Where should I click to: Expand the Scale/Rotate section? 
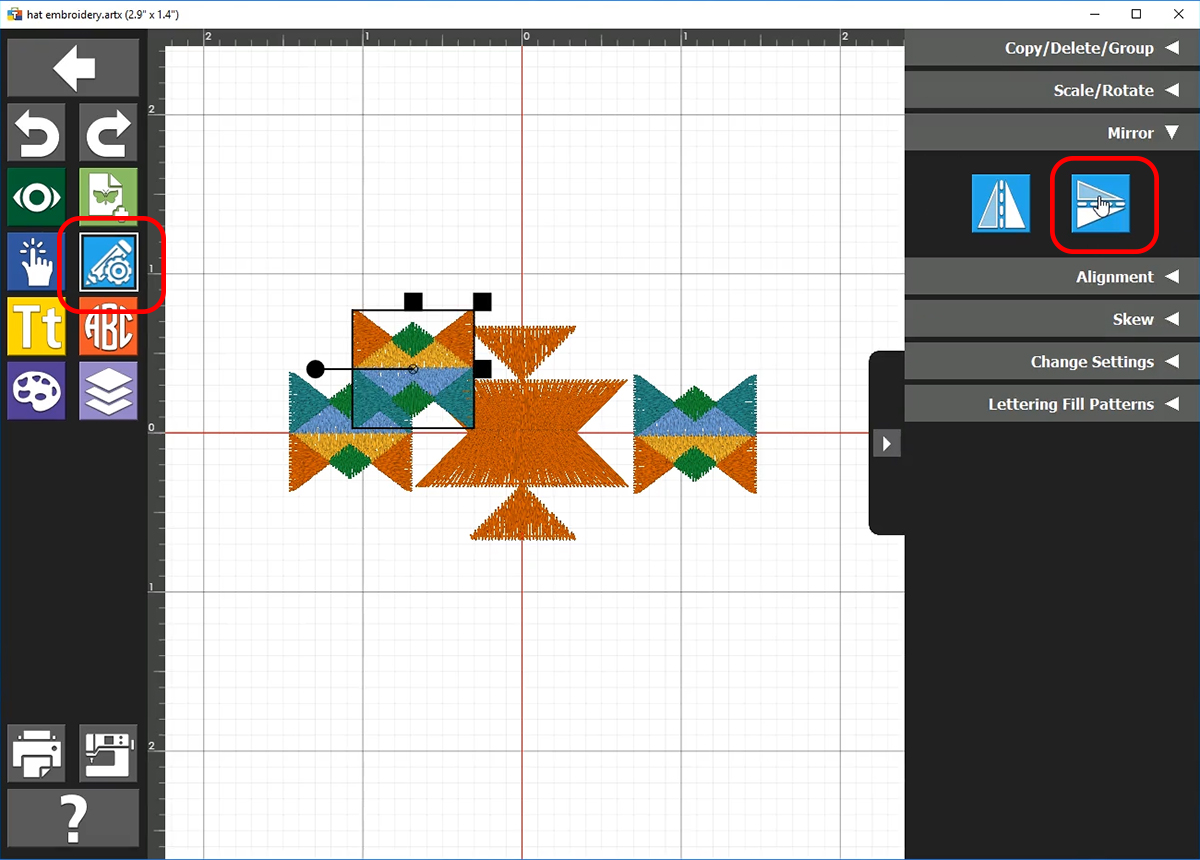(1052, 90)
